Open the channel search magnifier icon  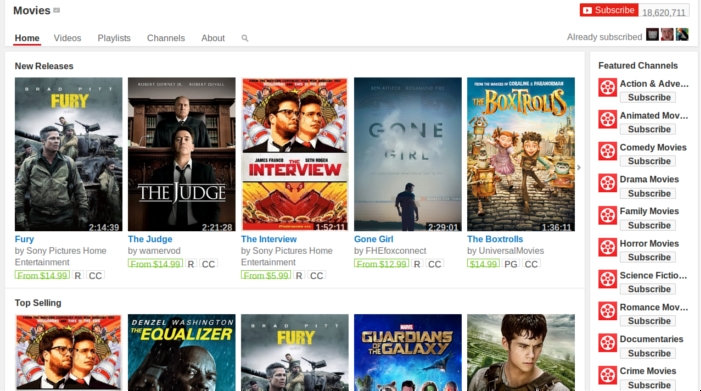245,38
